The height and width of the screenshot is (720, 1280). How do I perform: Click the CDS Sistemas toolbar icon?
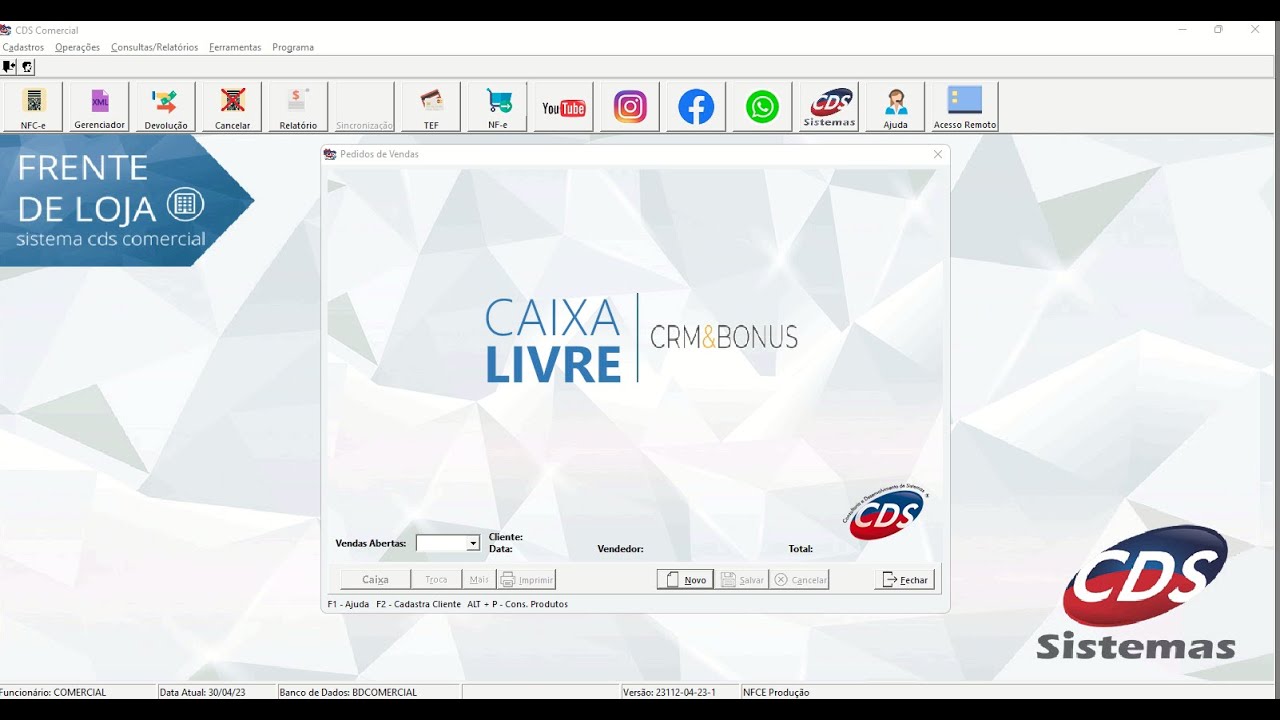point(829,107)
